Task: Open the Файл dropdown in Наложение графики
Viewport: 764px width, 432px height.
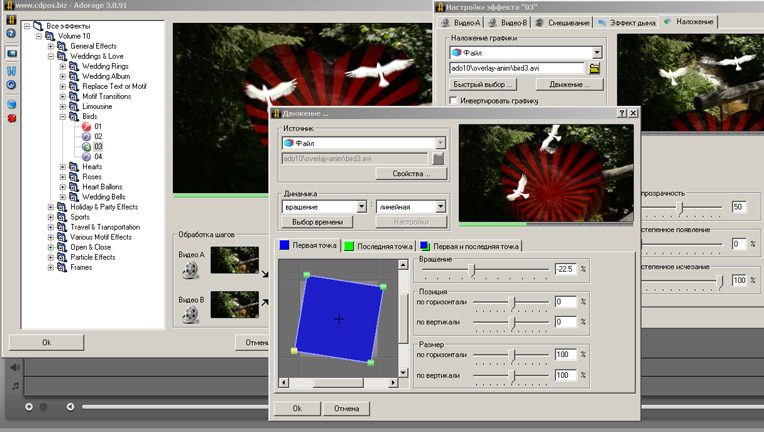Action: pyautogui.click(x=596, y=52)
